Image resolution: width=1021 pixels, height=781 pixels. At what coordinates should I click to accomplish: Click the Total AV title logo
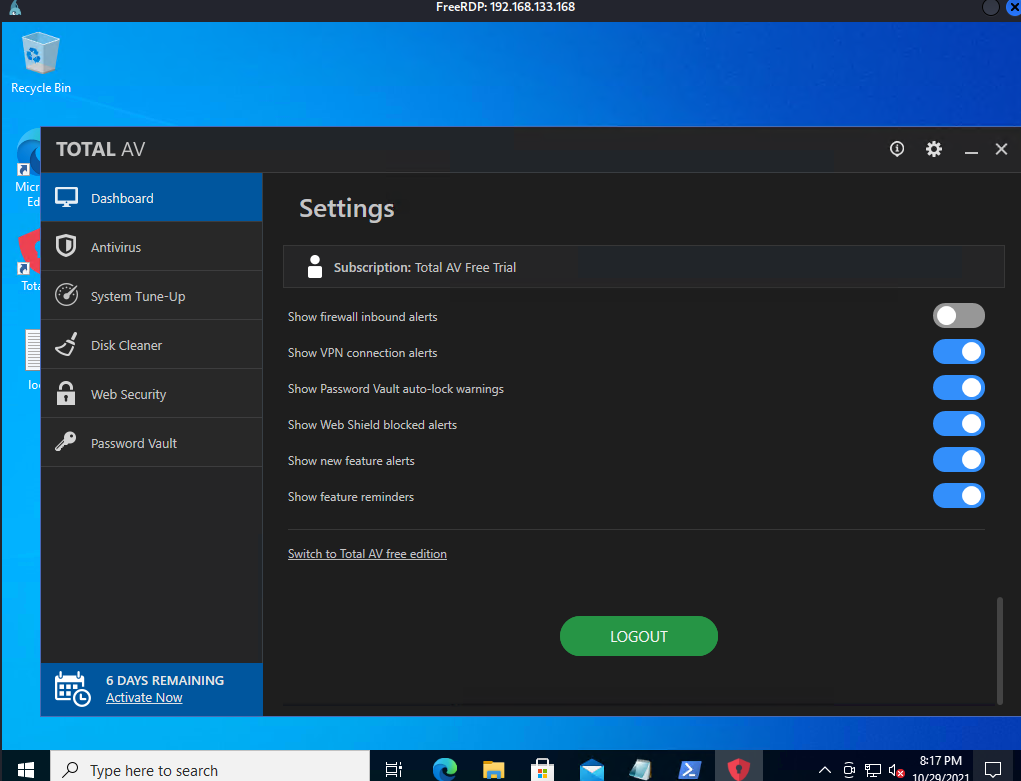(101, 149)
